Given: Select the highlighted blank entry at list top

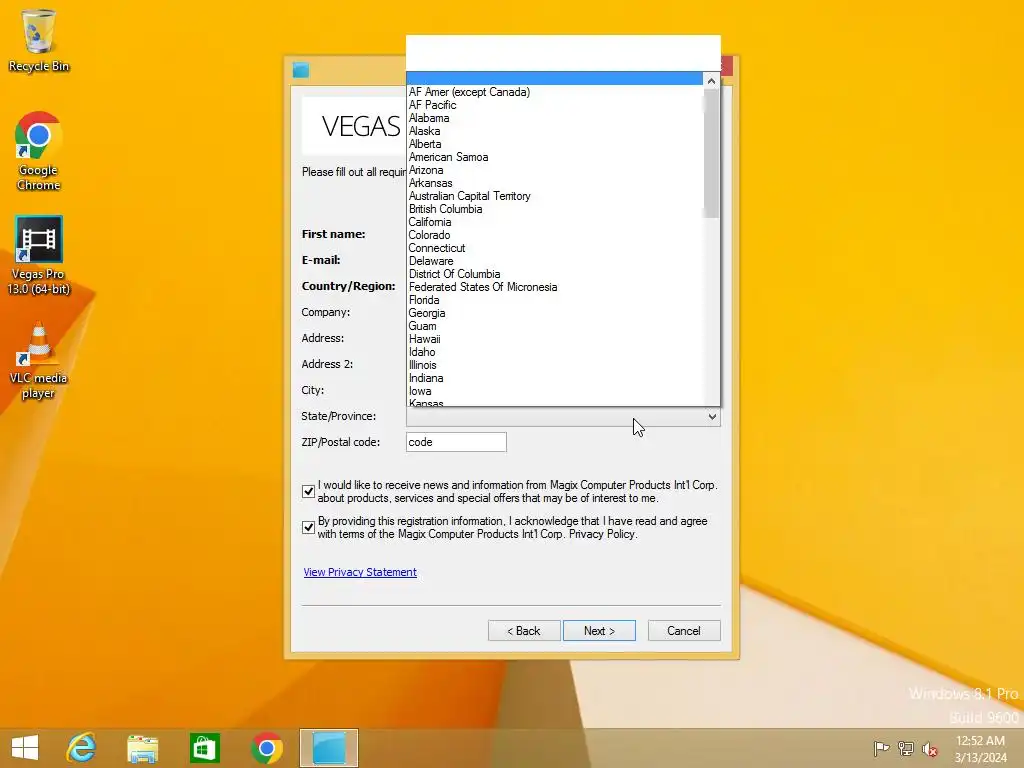Looking at the screenshot, I should pos(554,78).
